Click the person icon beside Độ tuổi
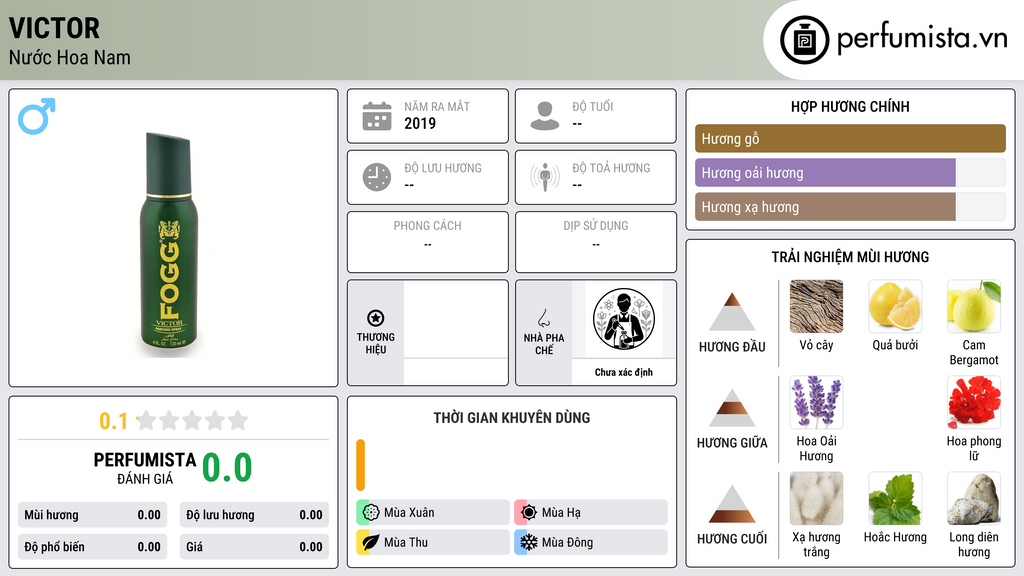The height and width of the screenshot is (576, 1024). [545, 116]
